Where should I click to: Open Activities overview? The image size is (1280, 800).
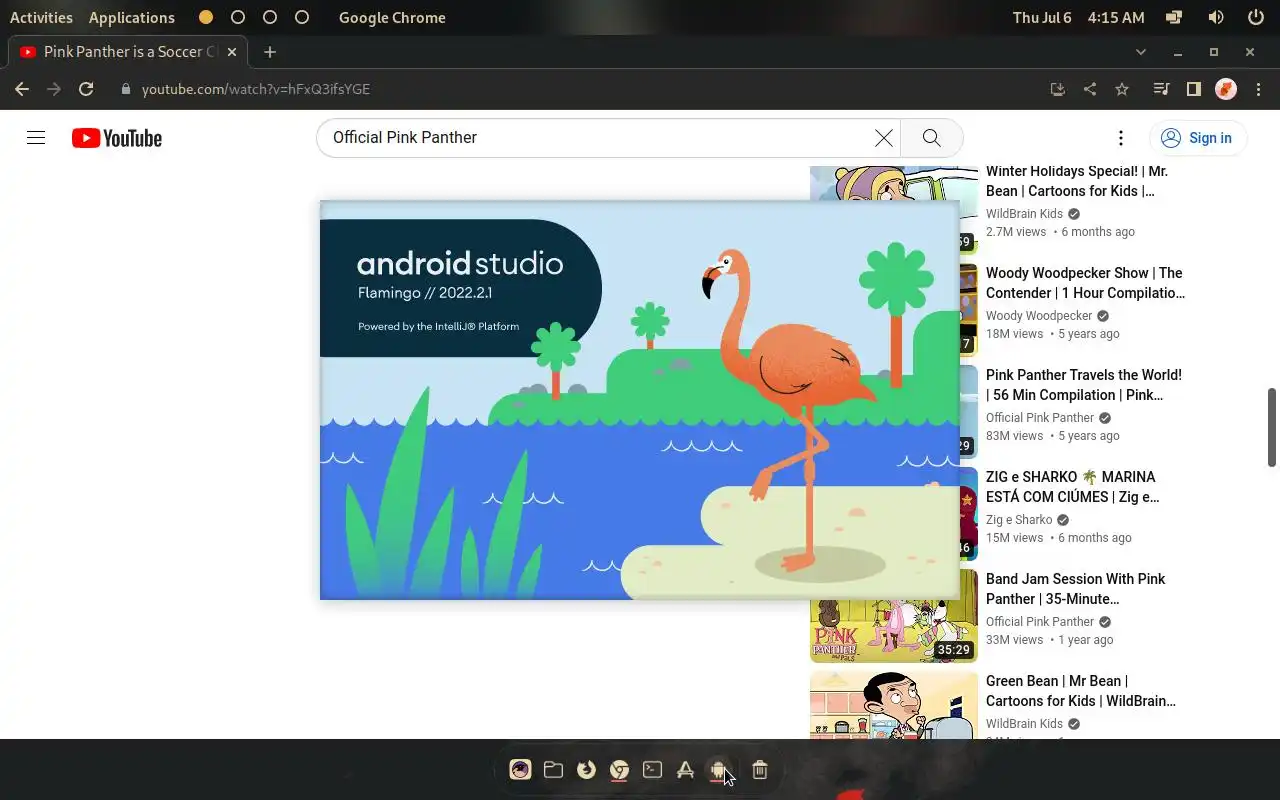[41, 17]
